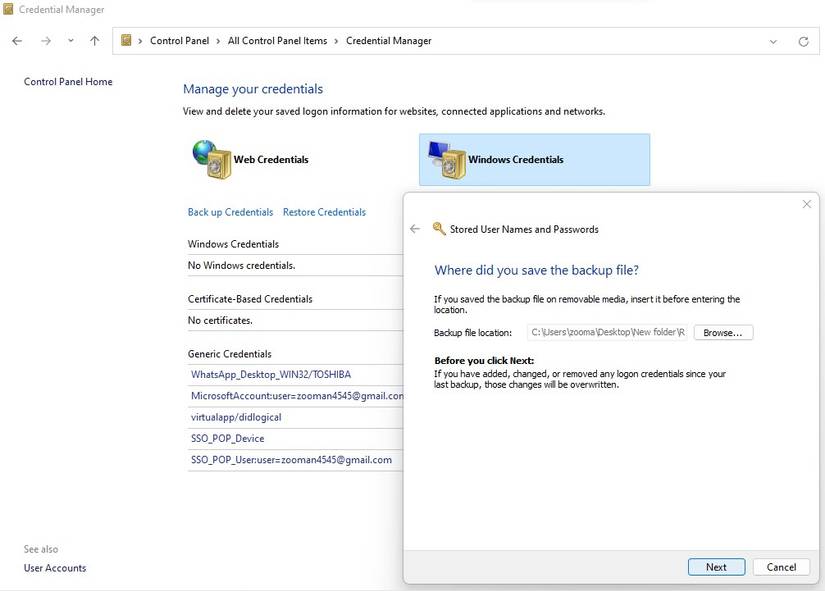Expand the WhatsApp_Desktop_WIN32/TOSHIBA credential entry
The height and width of the screenshot is (591, 825).
[271, 374]
